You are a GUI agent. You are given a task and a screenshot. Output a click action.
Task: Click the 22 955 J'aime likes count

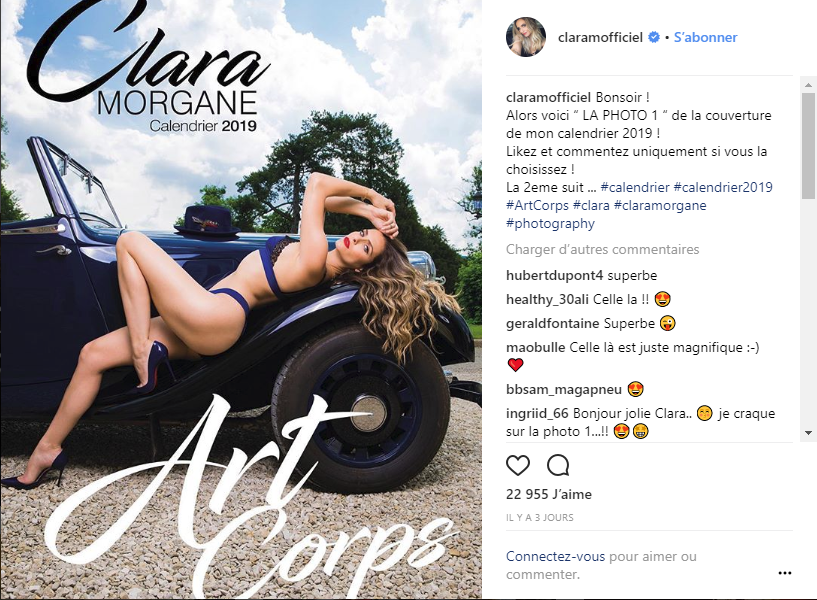(549, 494)
